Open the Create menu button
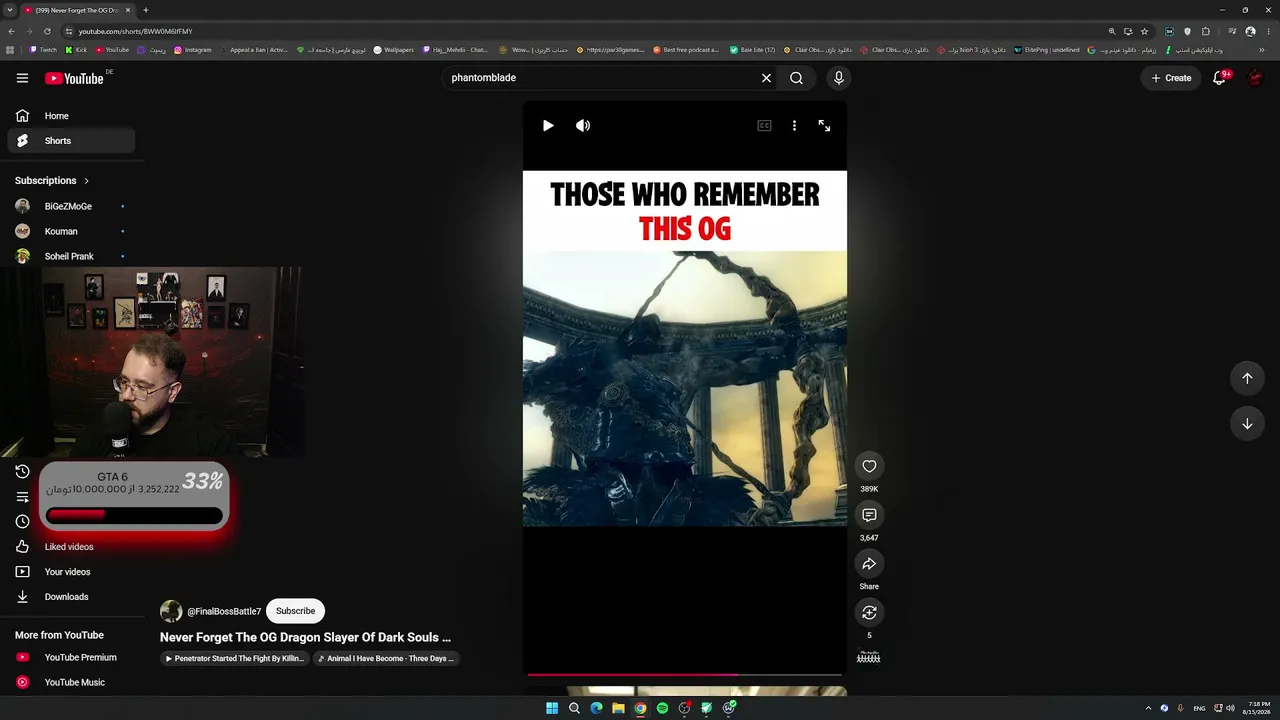 (1171, 78)
